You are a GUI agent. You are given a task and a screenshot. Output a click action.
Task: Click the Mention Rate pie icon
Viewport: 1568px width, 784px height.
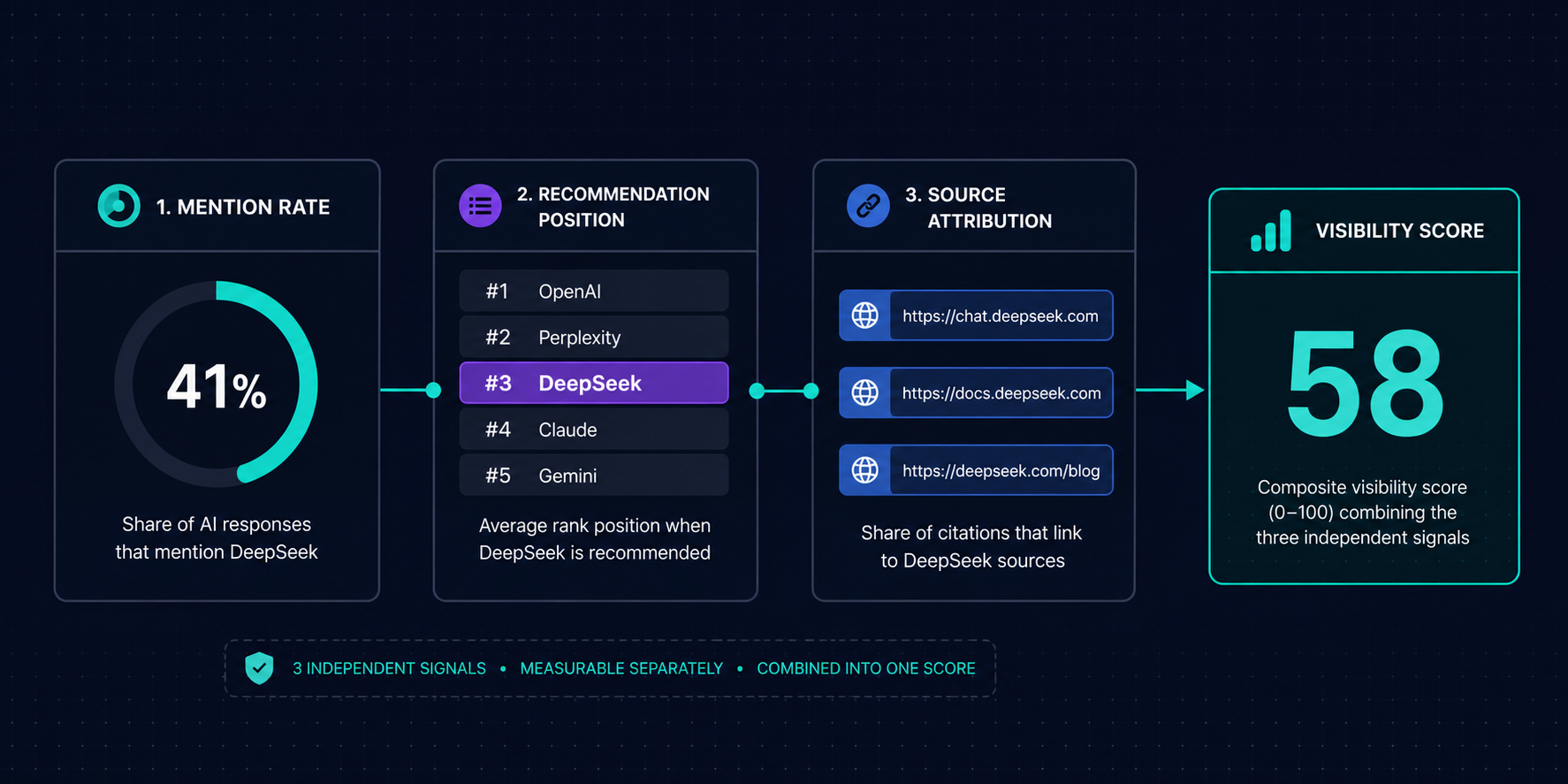pyautogui.click(x=119, y=206)
